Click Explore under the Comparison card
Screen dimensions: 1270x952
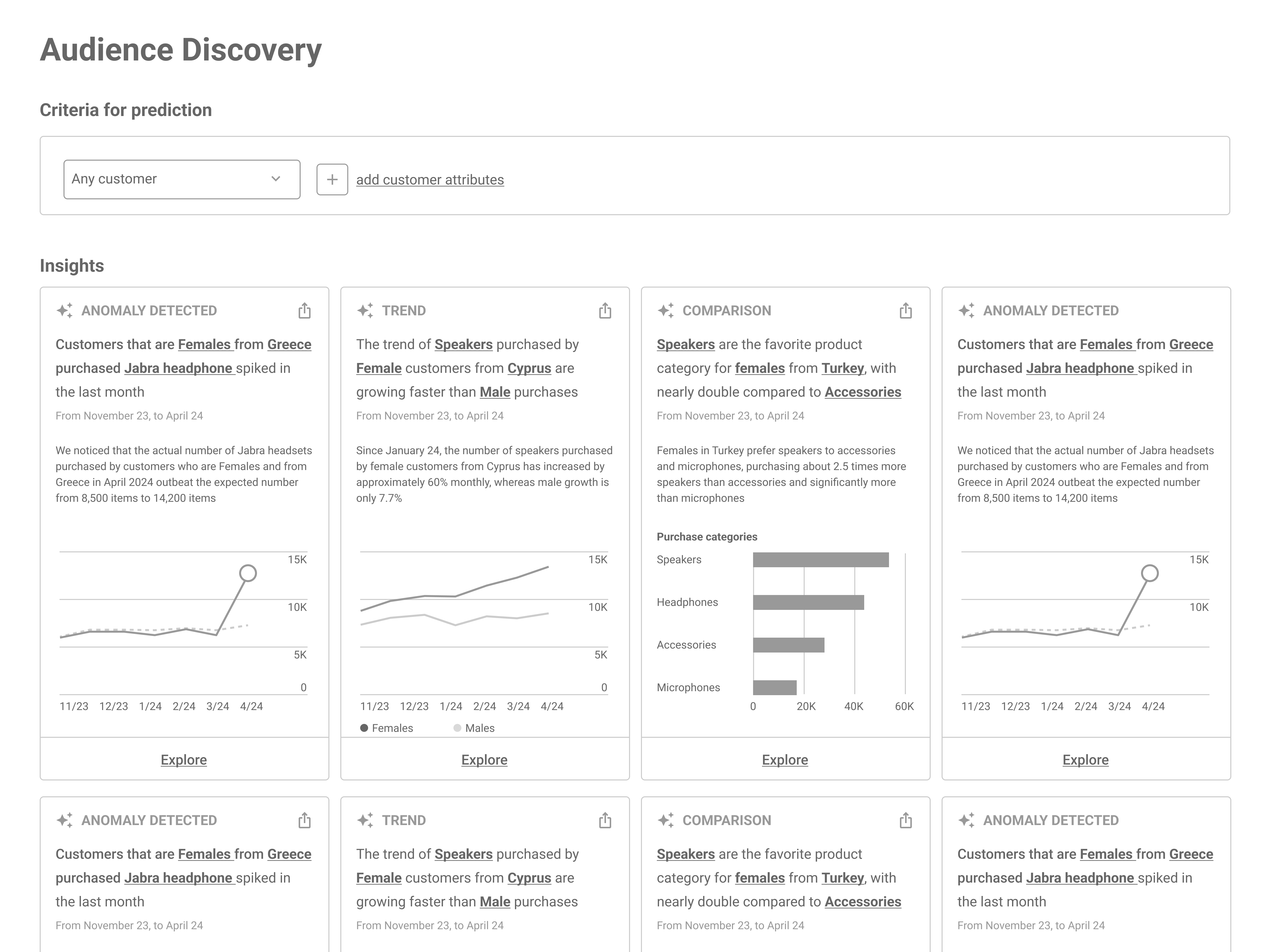[785, 760]
